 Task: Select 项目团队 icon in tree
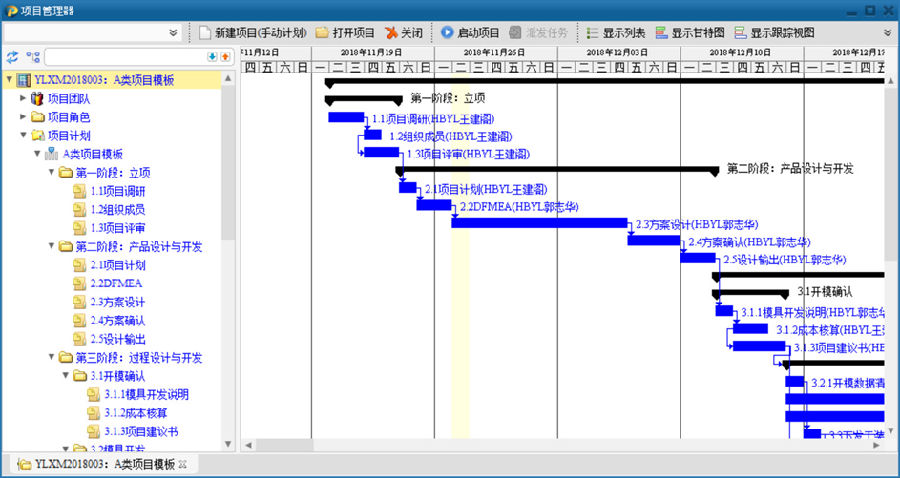[x=37, y=99]
